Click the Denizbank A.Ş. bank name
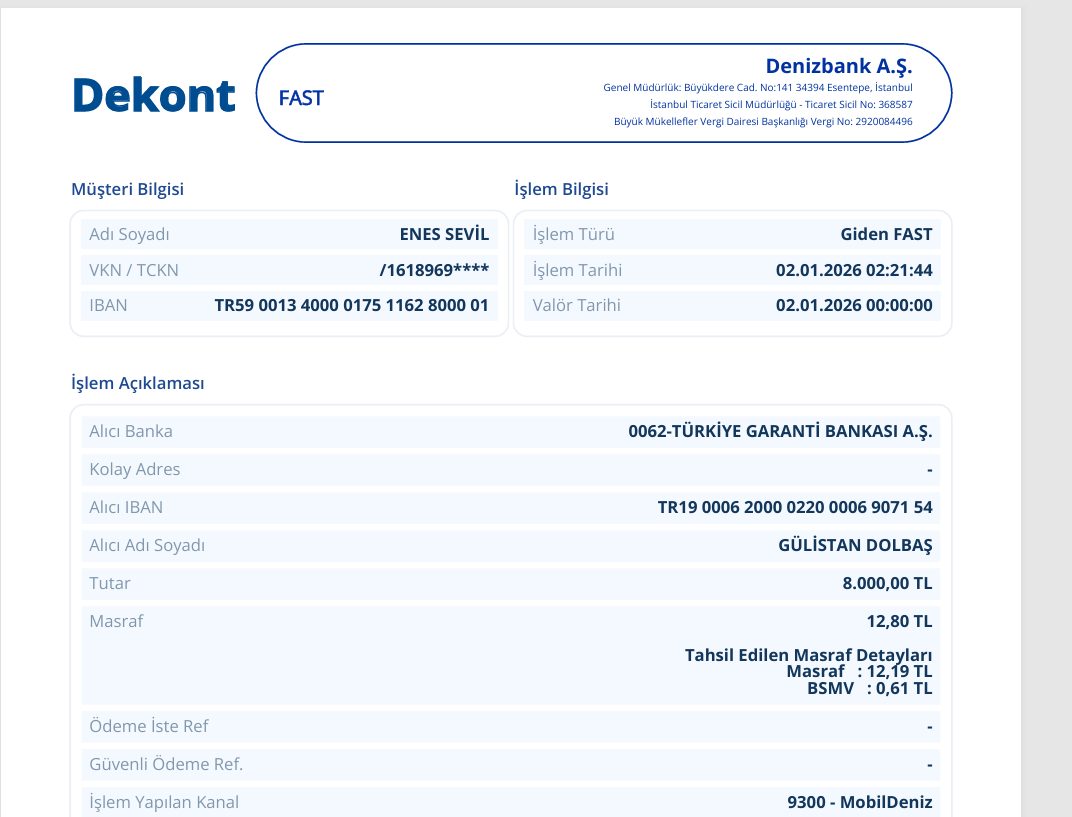Viewport: 1072px width, 817px height. [839, 66]
